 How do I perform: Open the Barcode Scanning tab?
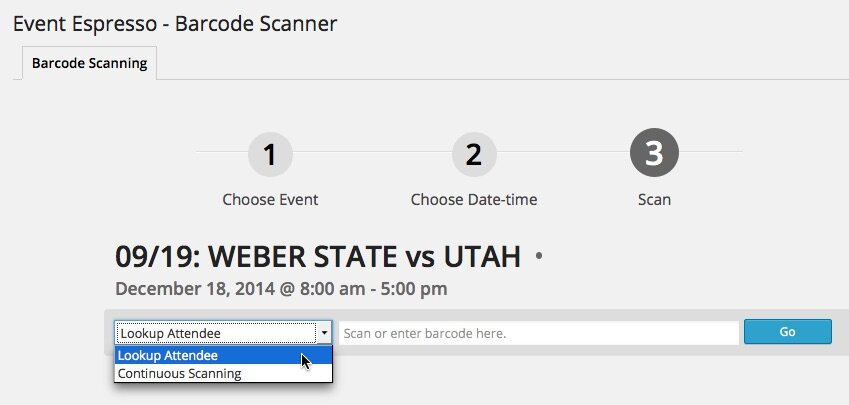pyautogui.click(x=89, y=63)
